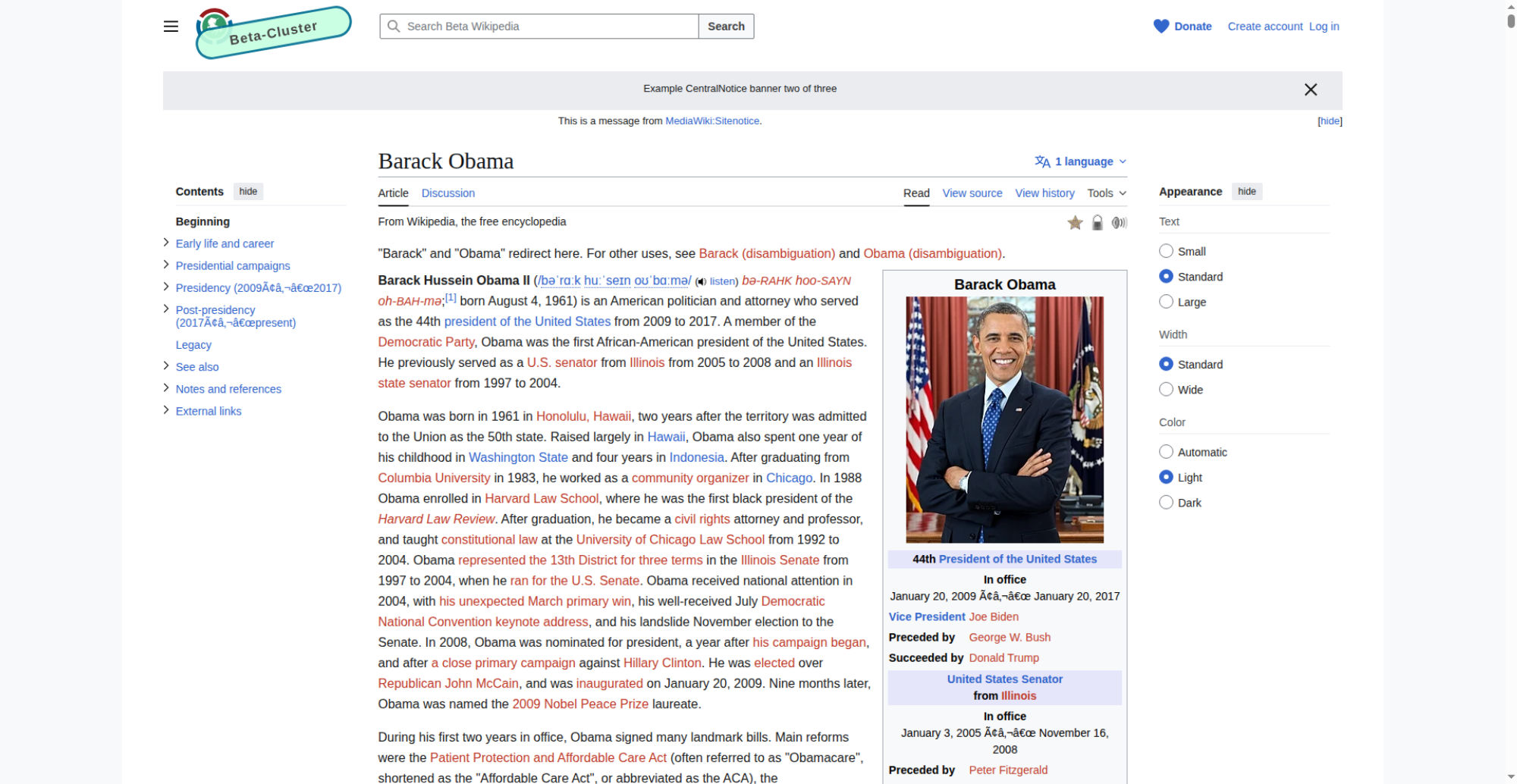Image resolution: width=1517 pixels, height=784 pixels.
Task: Switch color mode to Dark
Action: point(1166,502)
